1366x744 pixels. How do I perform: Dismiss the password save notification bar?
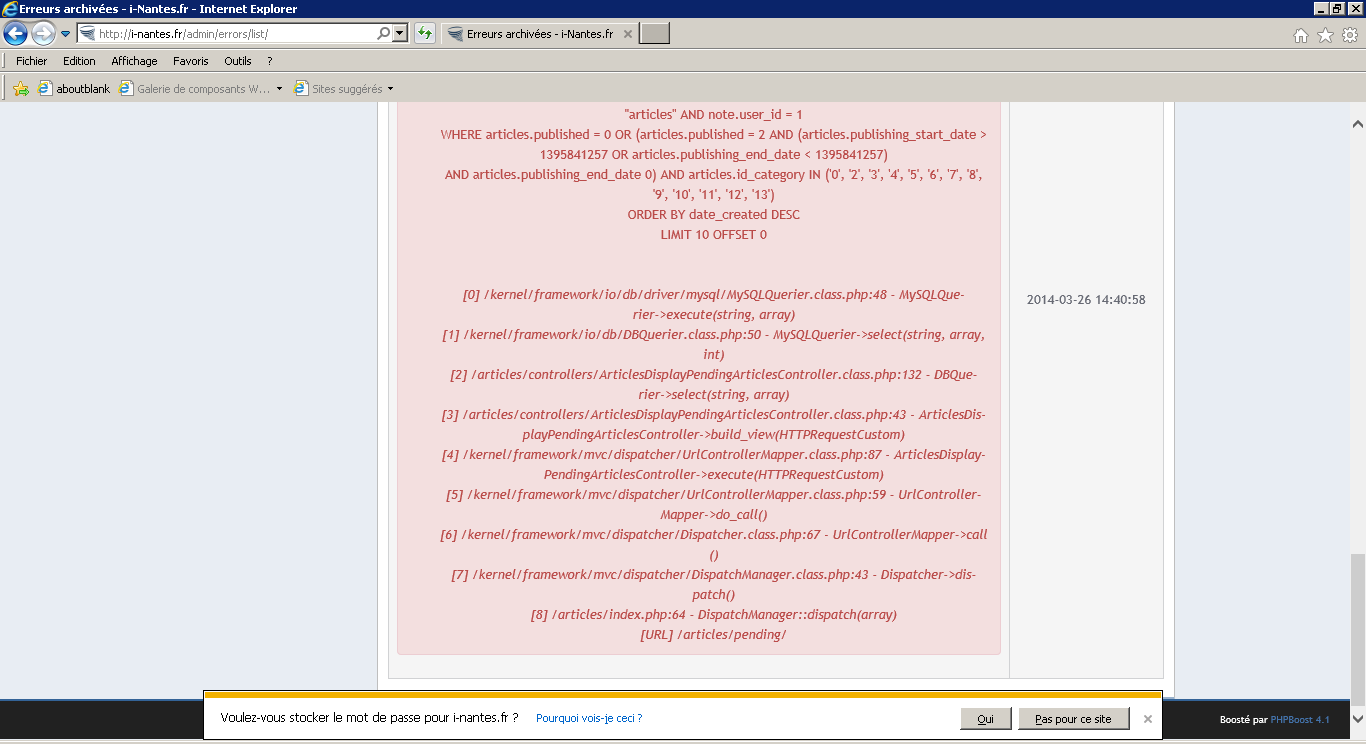pyautogui.click(x=1147, y=719)
